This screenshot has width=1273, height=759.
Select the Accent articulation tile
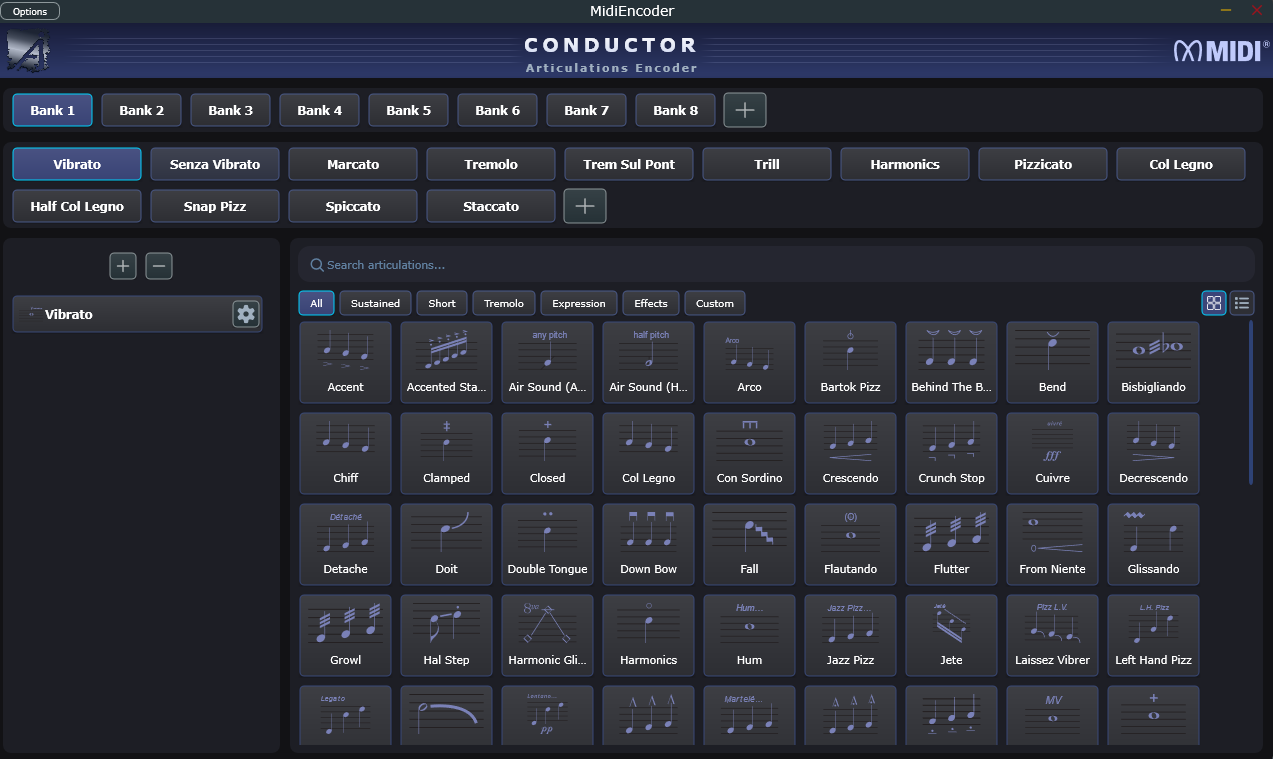[345, 362]
